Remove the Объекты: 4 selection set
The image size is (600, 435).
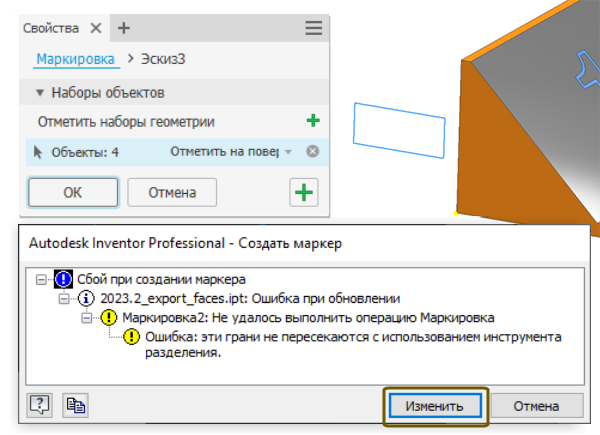coord(313,152)
